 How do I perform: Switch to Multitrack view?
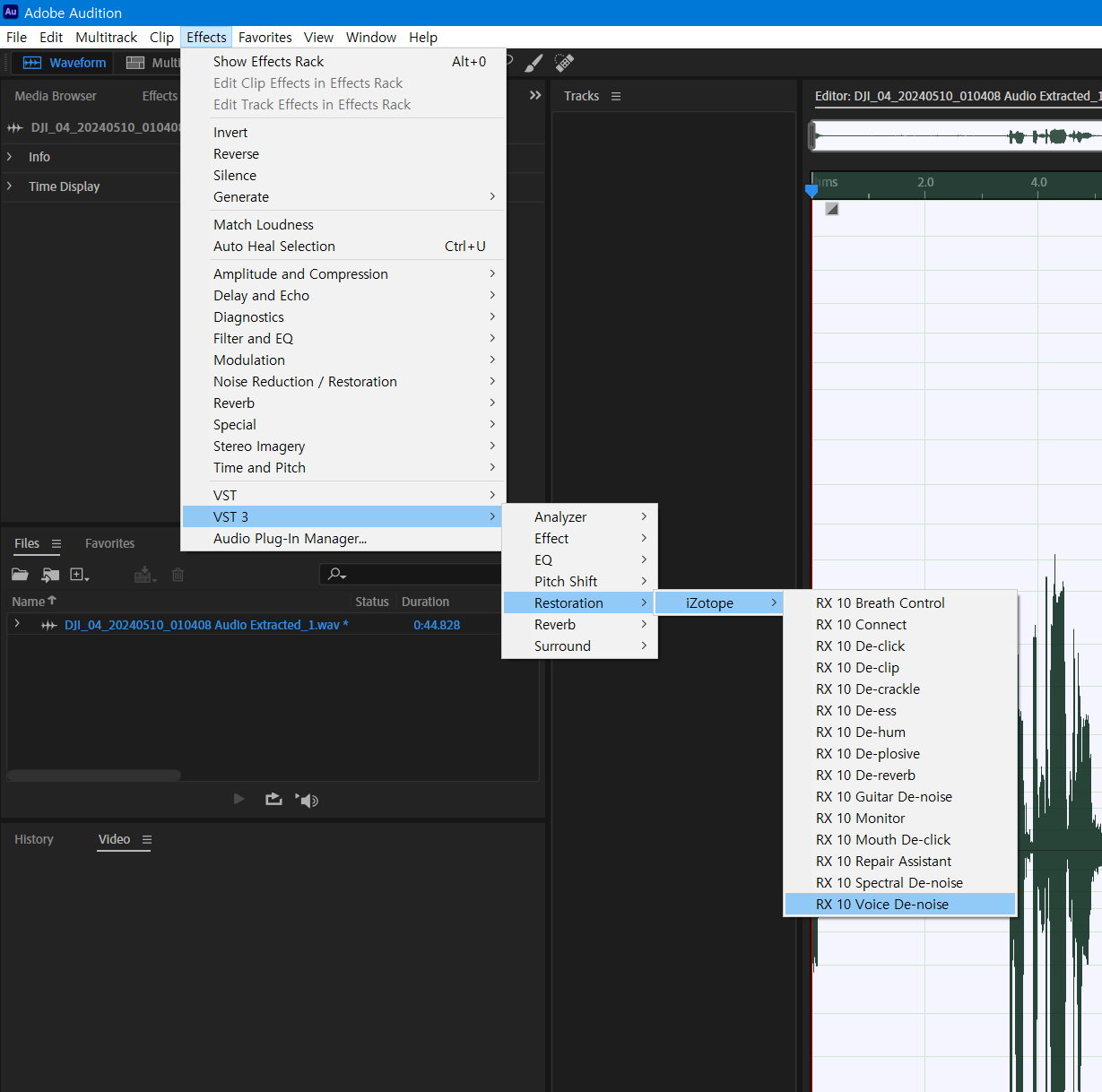click(x=152, y=63)
